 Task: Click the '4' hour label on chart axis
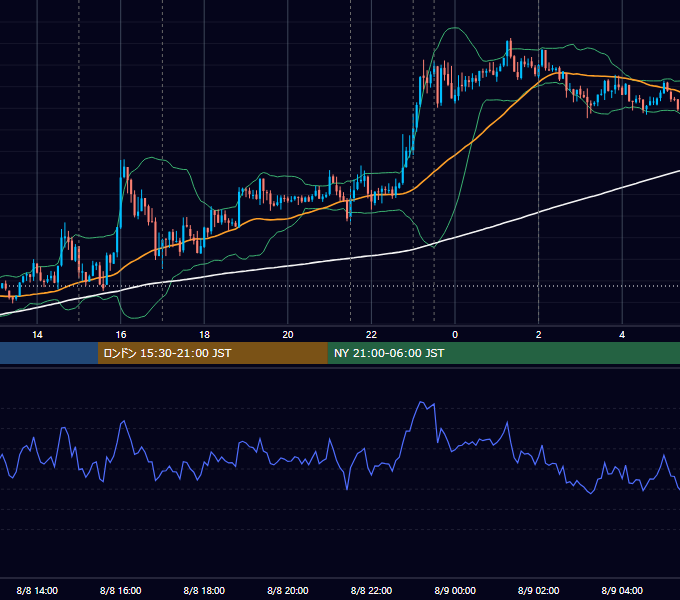[622, 335]
